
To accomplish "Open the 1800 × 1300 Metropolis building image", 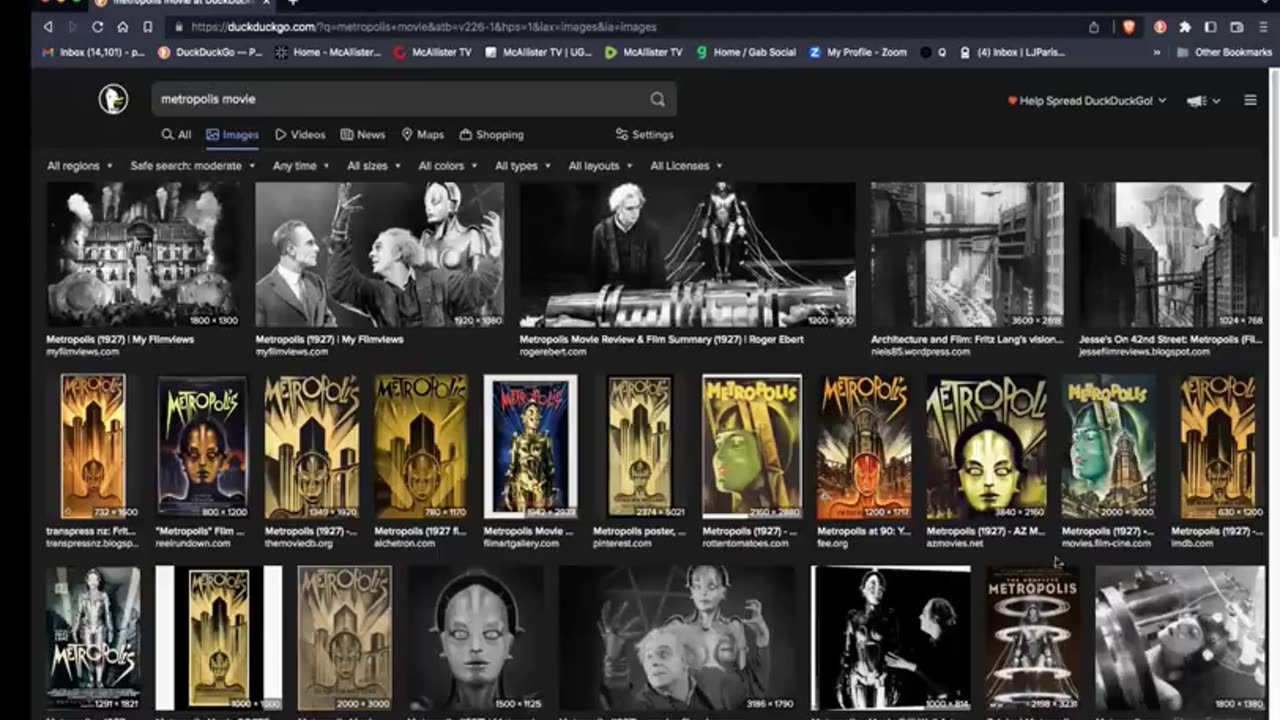I will [143, 254].
